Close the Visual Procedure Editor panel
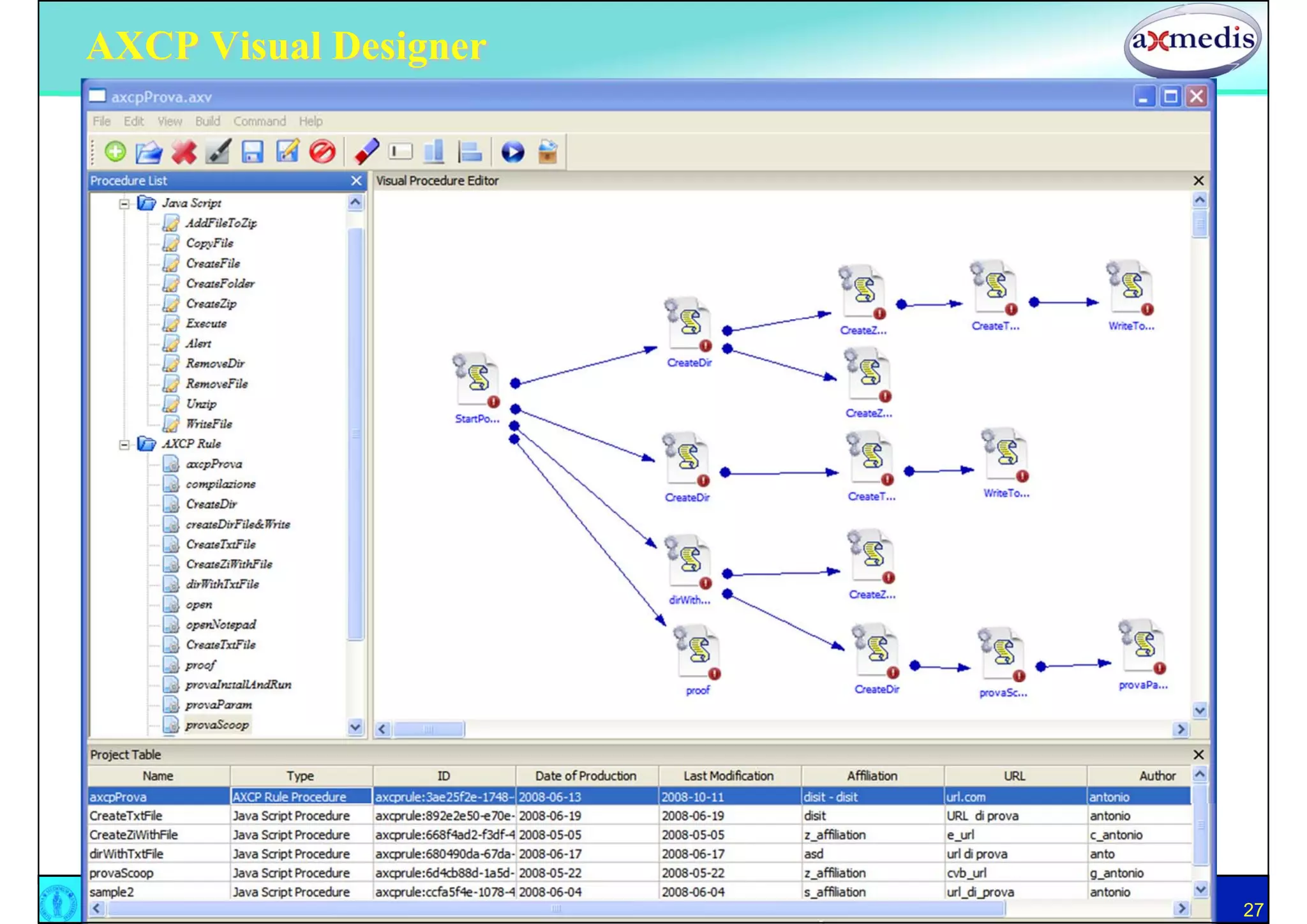Image resolution: width=1307 pixels, height=924 pixels. 1198,181
